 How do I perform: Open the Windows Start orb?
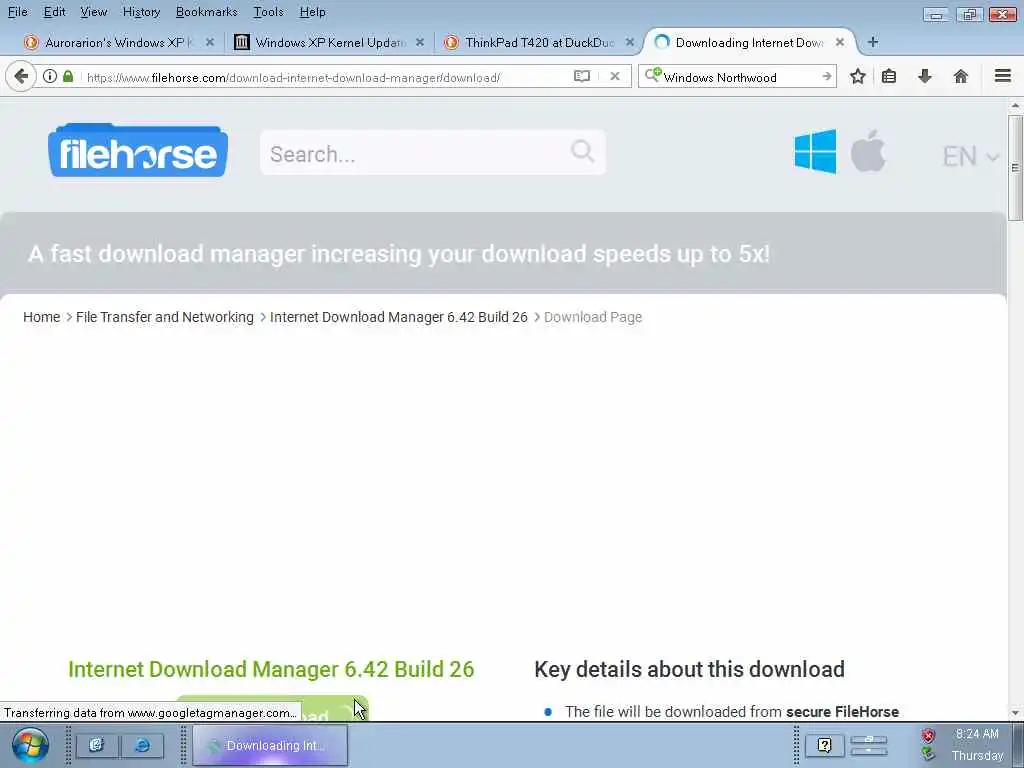pyautogui.click(x=30, y=745)
